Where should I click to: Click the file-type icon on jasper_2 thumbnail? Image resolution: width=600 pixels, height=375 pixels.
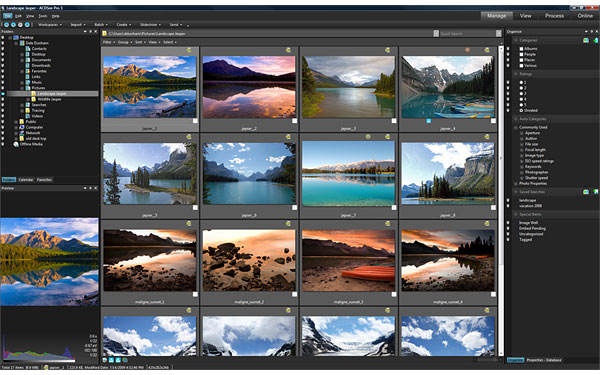coord(288,50)
